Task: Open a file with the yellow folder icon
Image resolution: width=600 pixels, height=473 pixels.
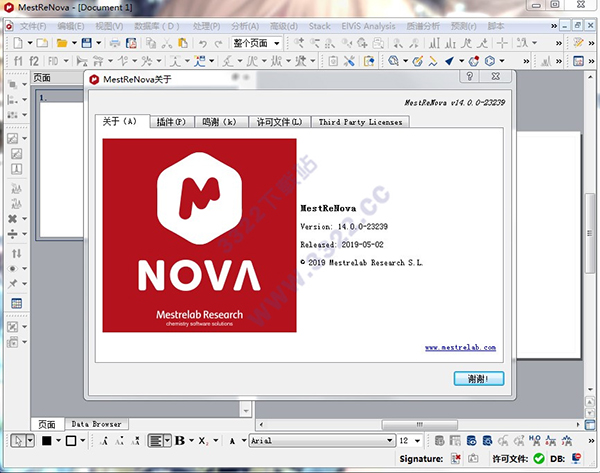Action: click(x=62, y=43)
